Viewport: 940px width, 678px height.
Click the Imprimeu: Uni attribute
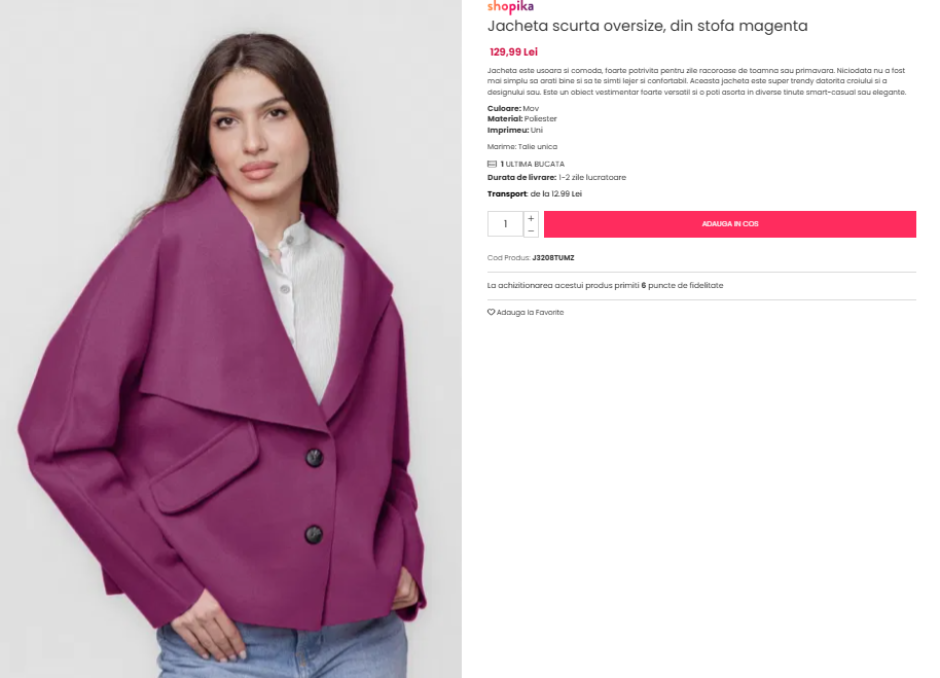515,130
